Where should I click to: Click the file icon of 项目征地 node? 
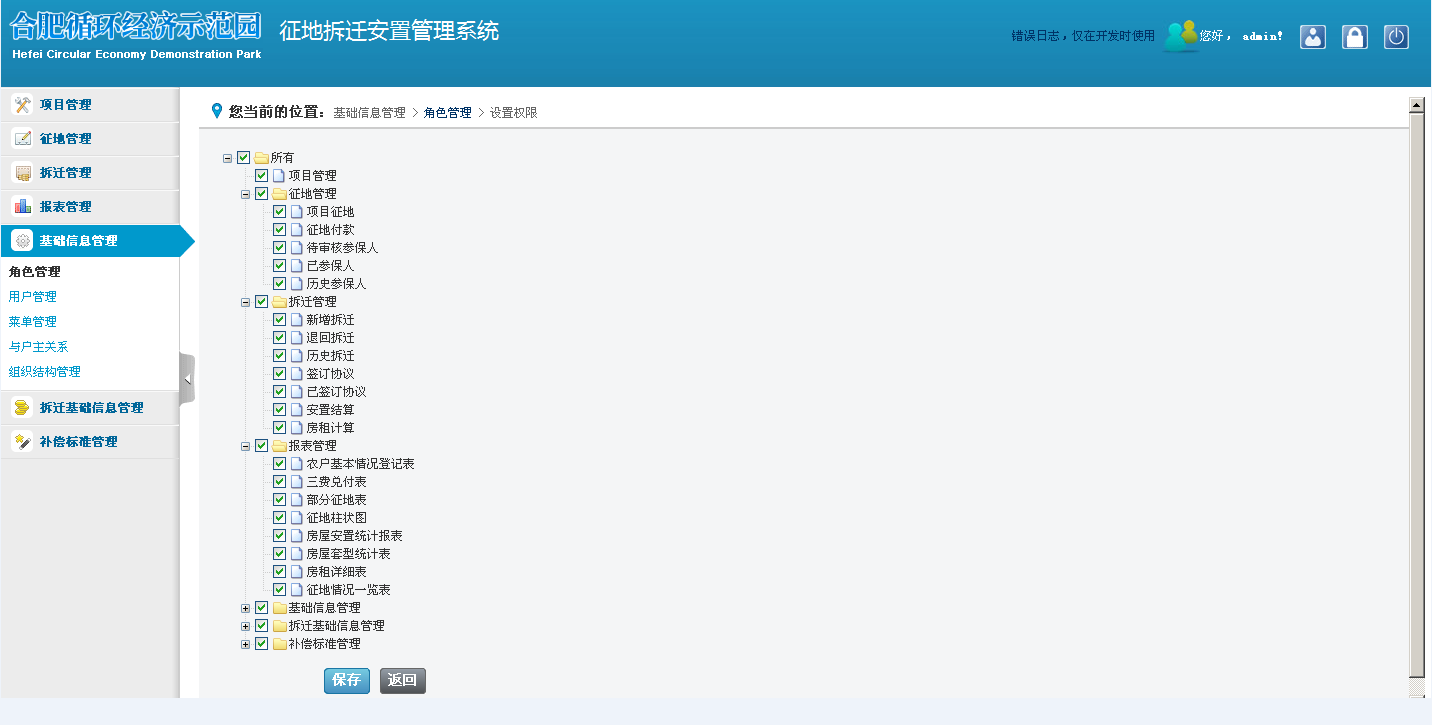point(297,212)
